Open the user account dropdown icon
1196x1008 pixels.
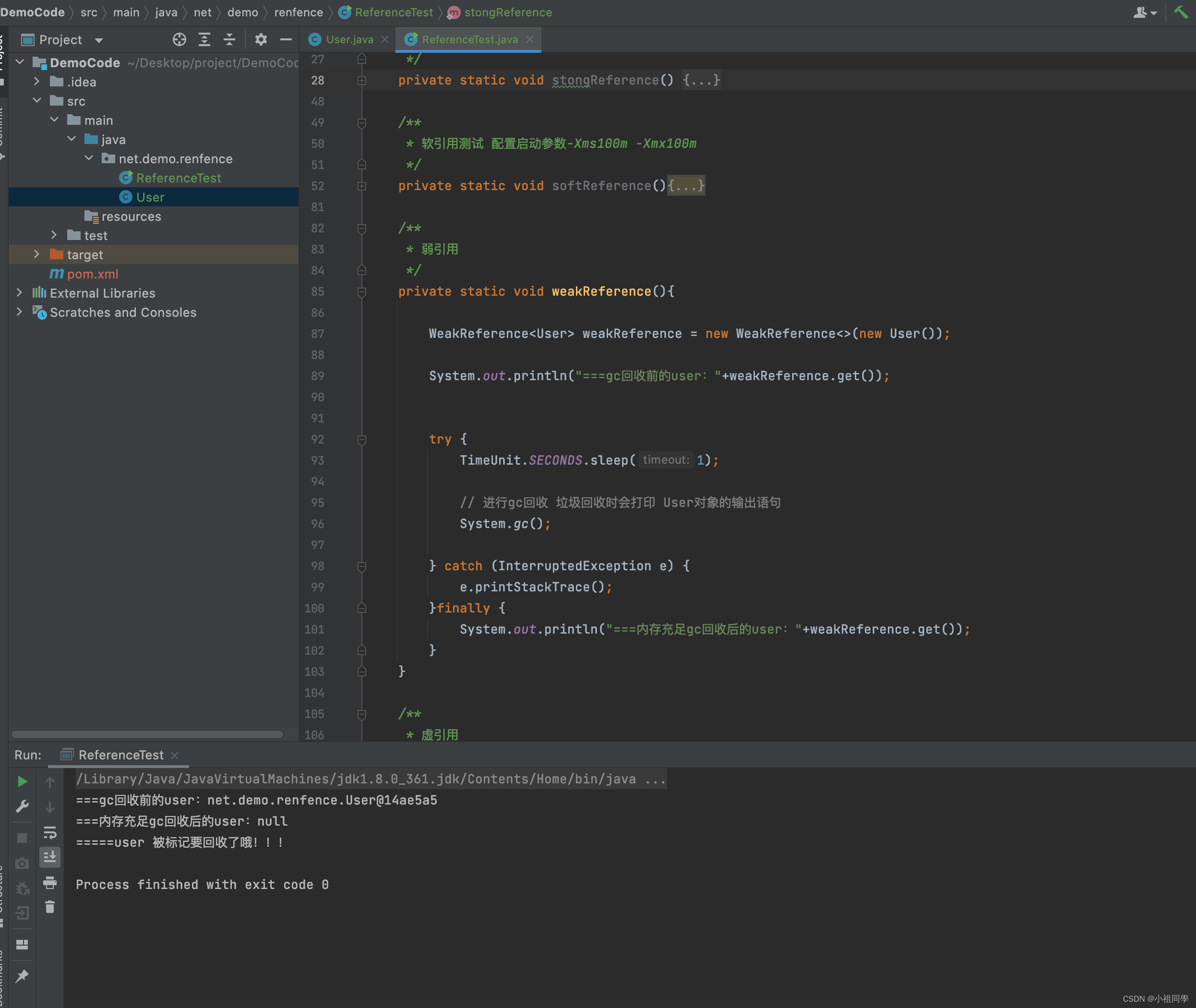(1145, 12)
